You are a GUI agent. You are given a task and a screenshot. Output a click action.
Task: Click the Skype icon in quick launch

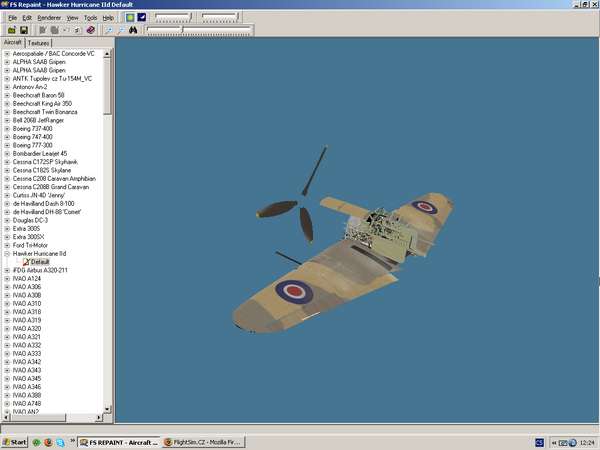60,443
